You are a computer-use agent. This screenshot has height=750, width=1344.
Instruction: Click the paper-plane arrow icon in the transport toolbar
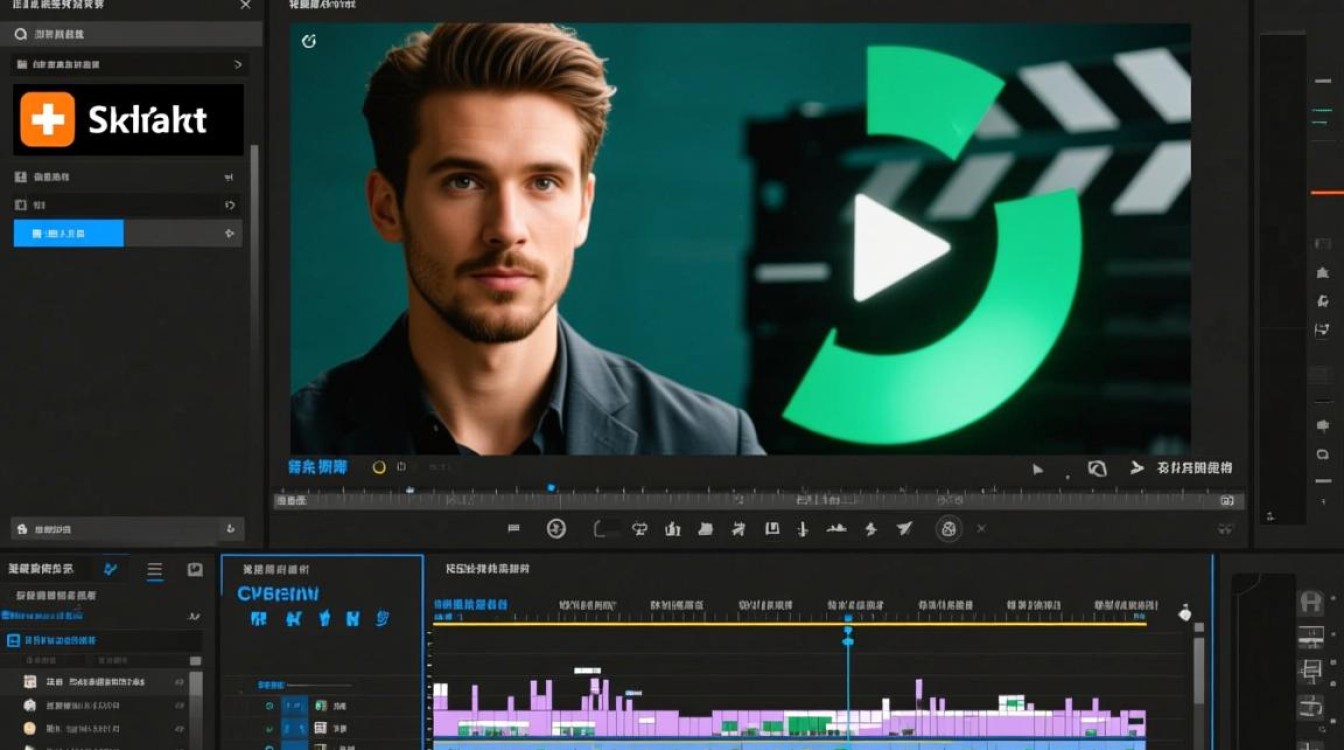(x=904, y=529)
